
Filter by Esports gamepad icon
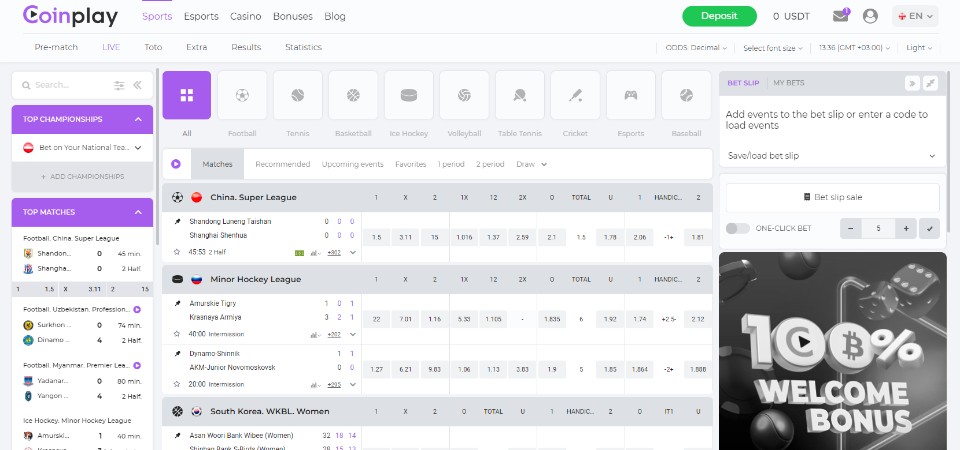(631, 95)
